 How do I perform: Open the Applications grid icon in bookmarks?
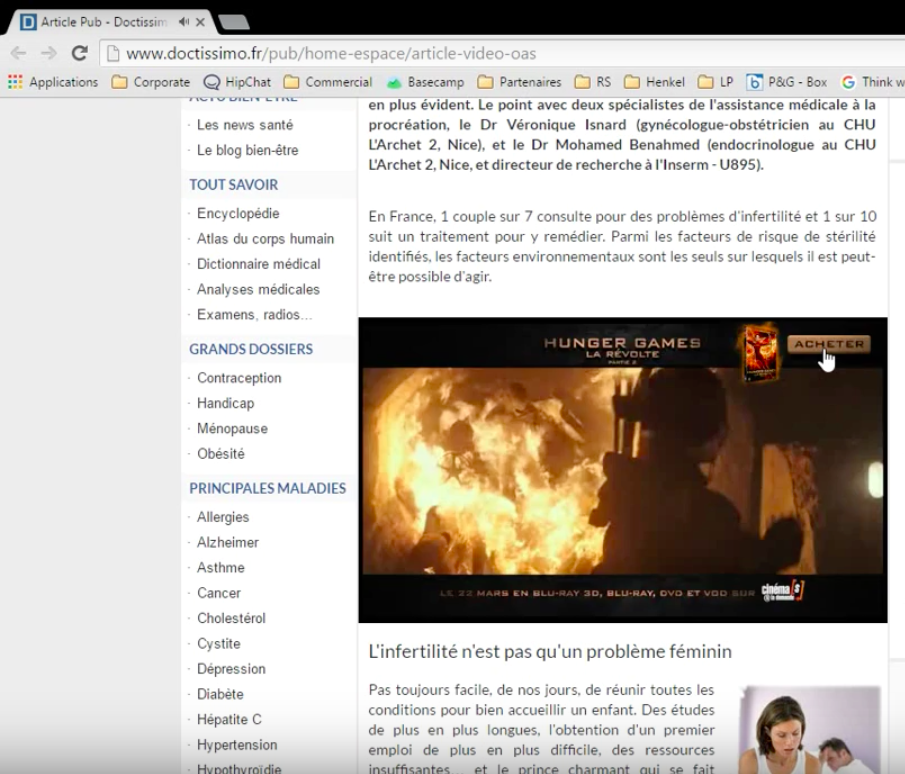(x=15, y=82)
